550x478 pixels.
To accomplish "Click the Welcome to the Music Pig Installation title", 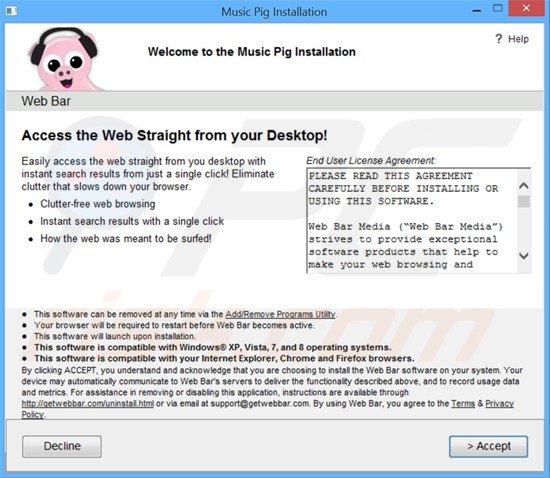I will (x=251, y=52).
